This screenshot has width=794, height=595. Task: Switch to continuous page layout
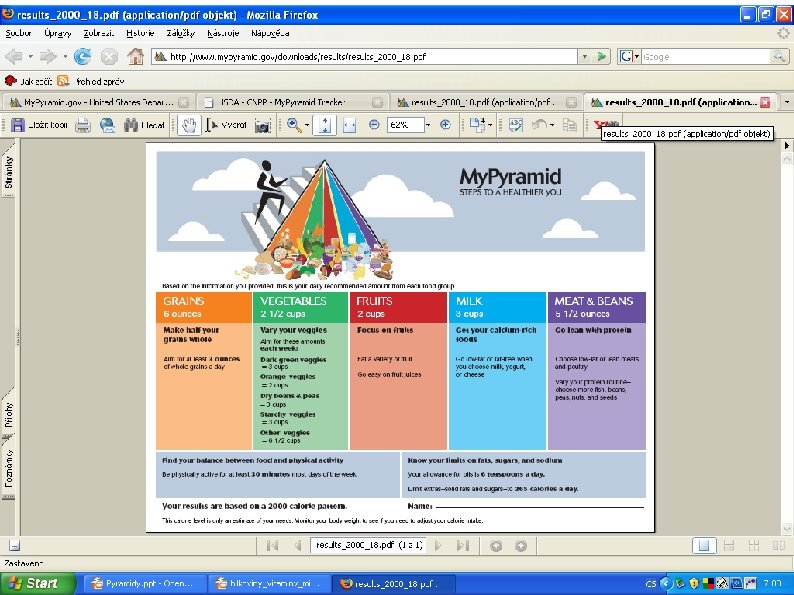click(729, 545)
